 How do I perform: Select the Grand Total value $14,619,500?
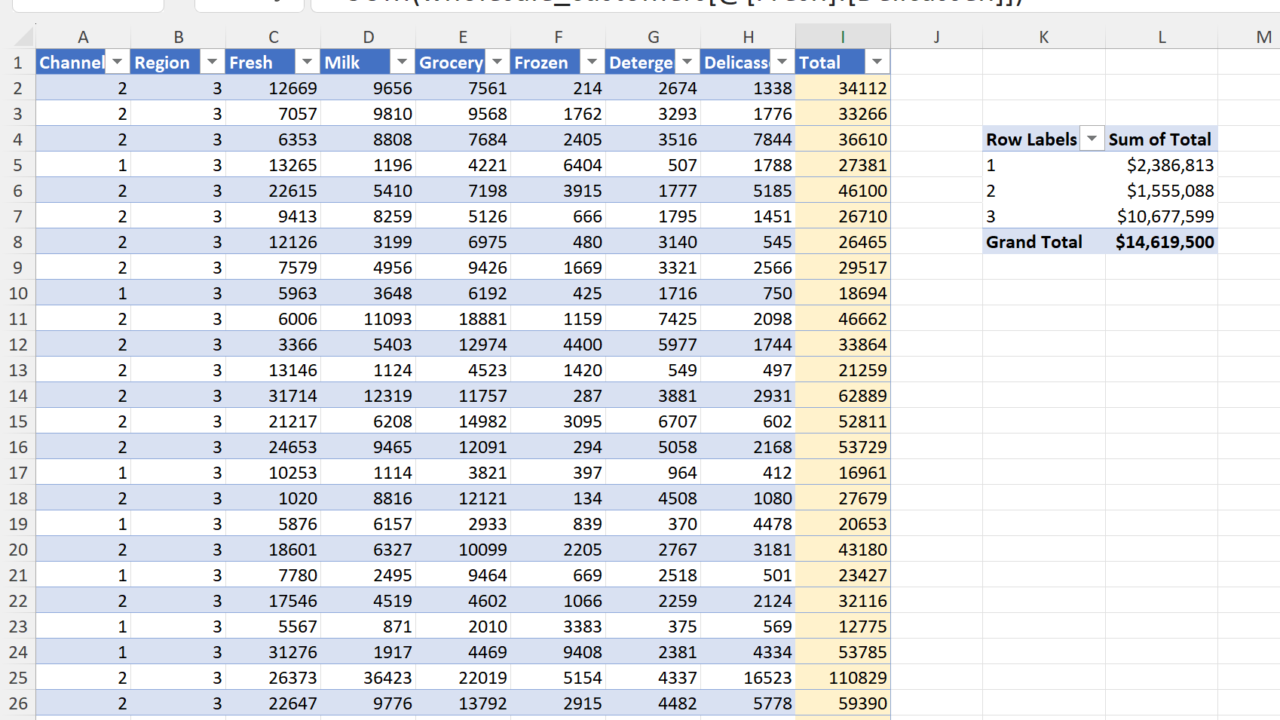click(1164, 242)
